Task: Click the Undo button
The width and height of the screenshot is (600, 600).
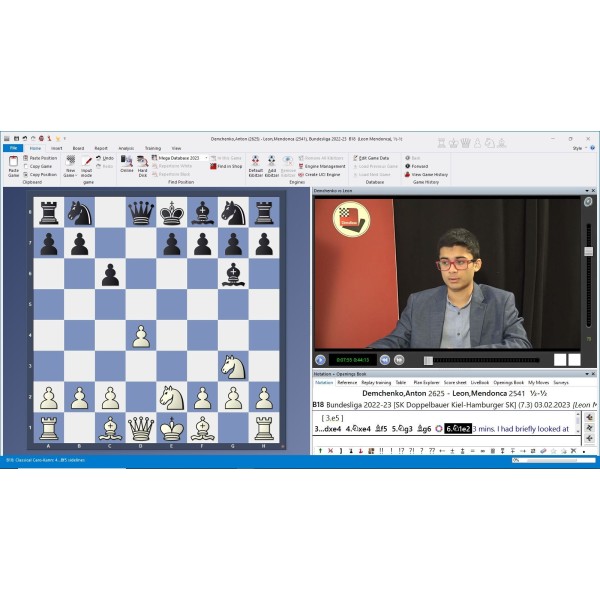Action: [104, 158]
